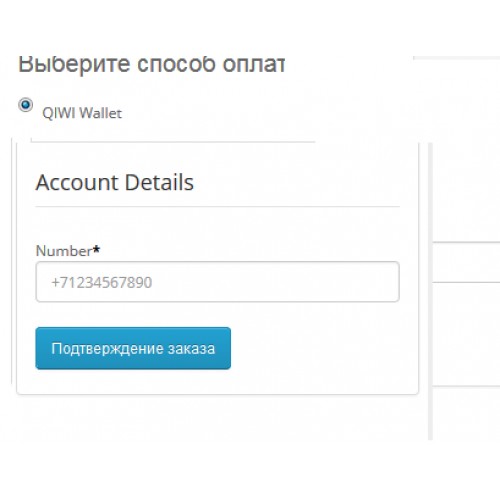Click the word оплат in page heading
Viewport: 500px width, 500px height.
(x=254, y=64)
